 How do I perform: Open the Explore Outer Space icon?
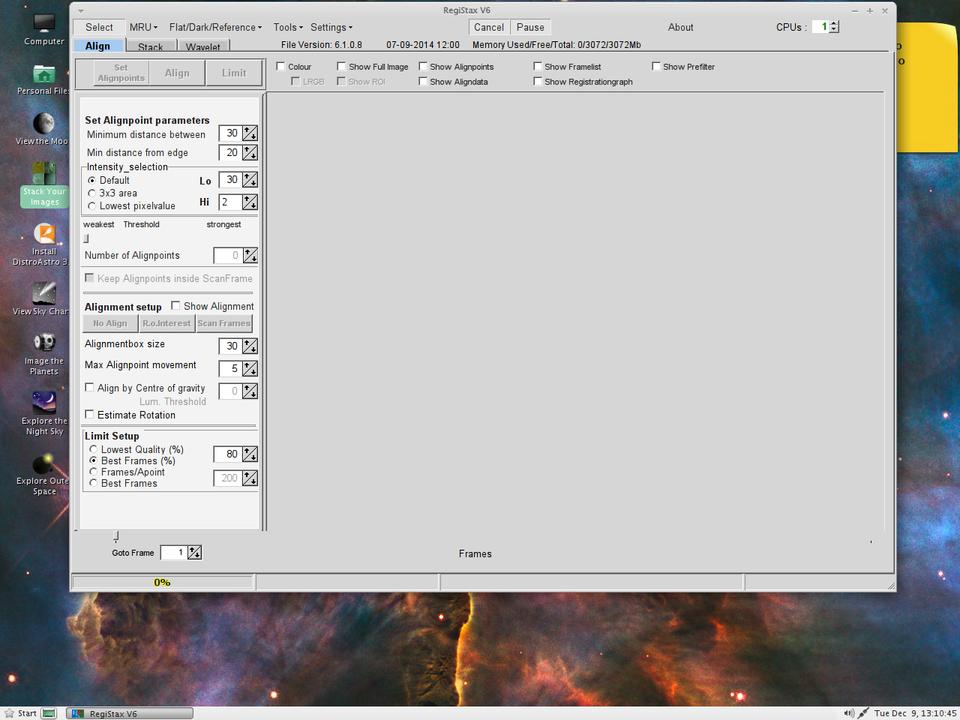[x=44, y=466]
